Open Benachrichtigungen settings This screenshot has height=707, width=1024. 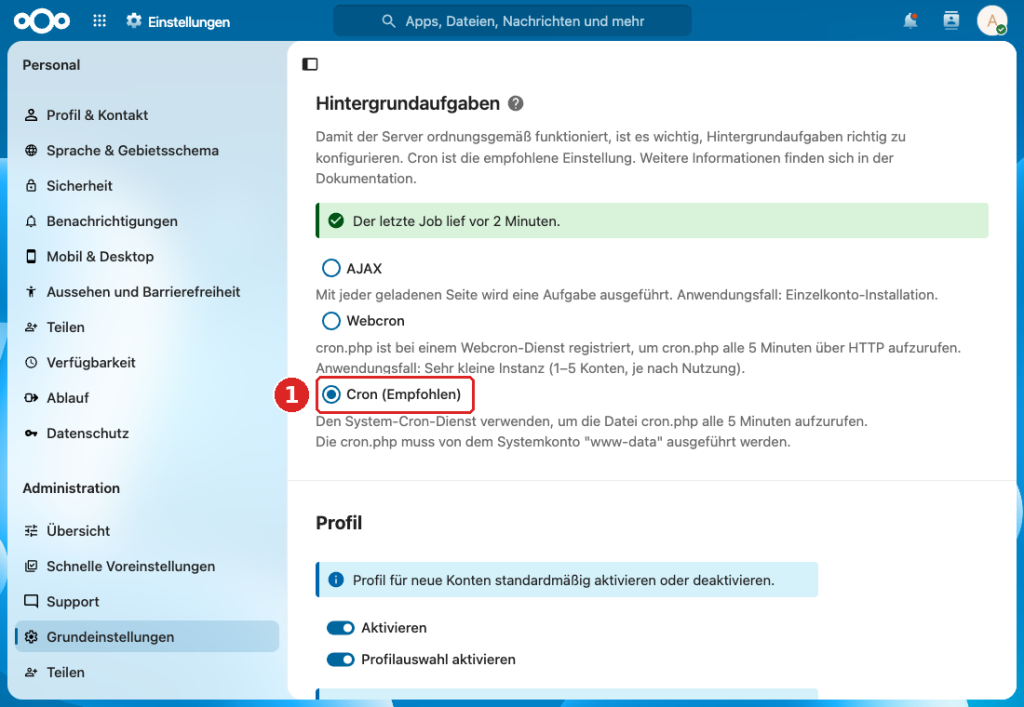pyautogui.click(x=148, y=221)
